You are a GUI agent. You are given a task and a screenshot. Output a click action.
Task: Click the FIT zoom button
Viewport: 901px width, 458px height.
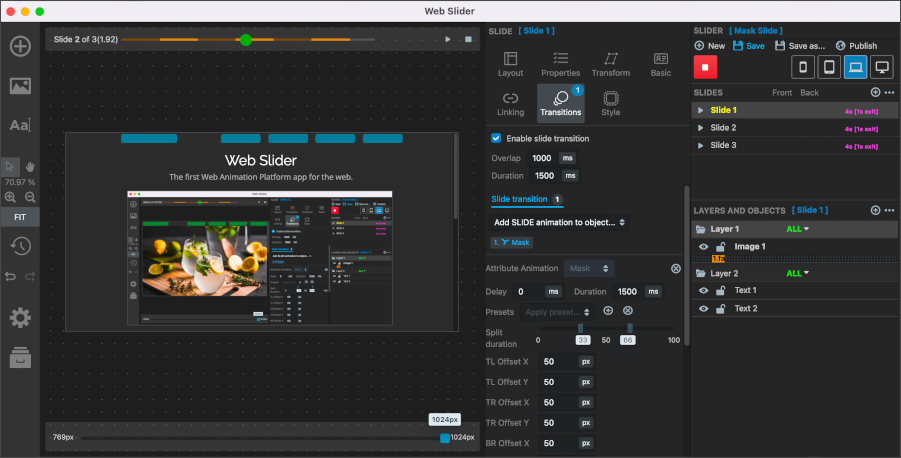point(20,217)
